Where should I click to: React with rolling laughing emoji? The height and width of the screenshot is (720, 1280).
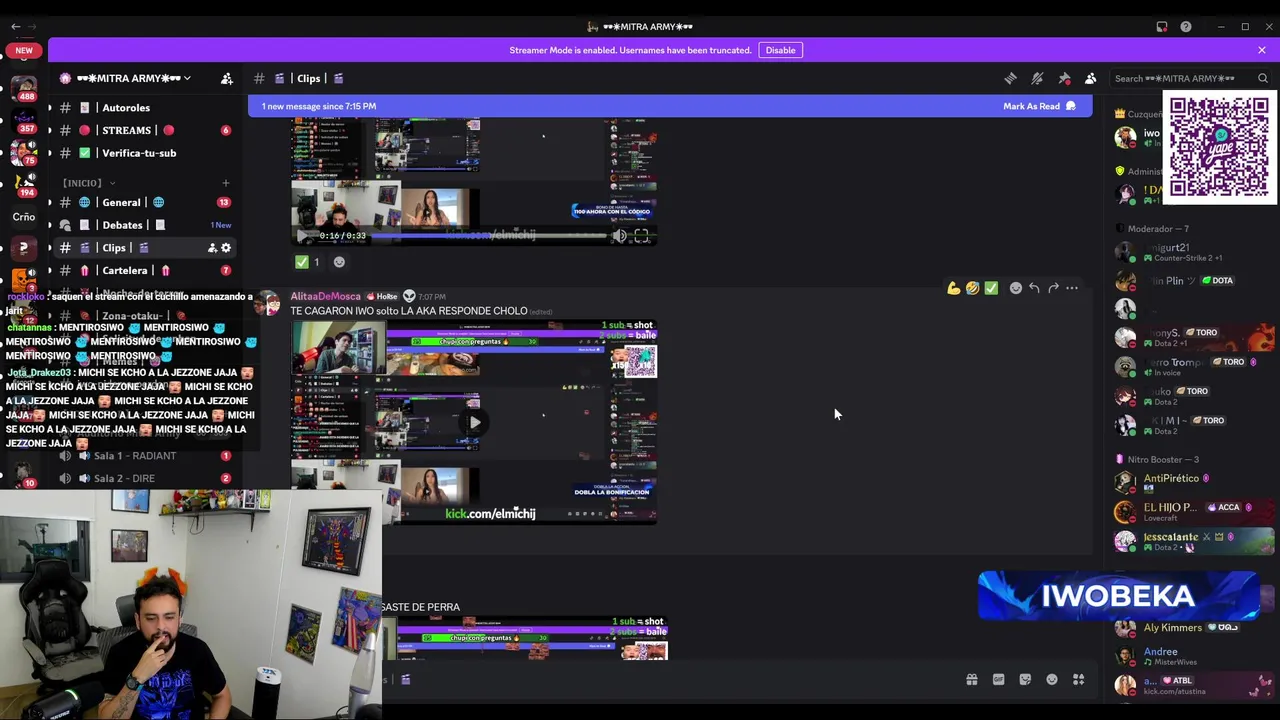[x=972, y=288]
